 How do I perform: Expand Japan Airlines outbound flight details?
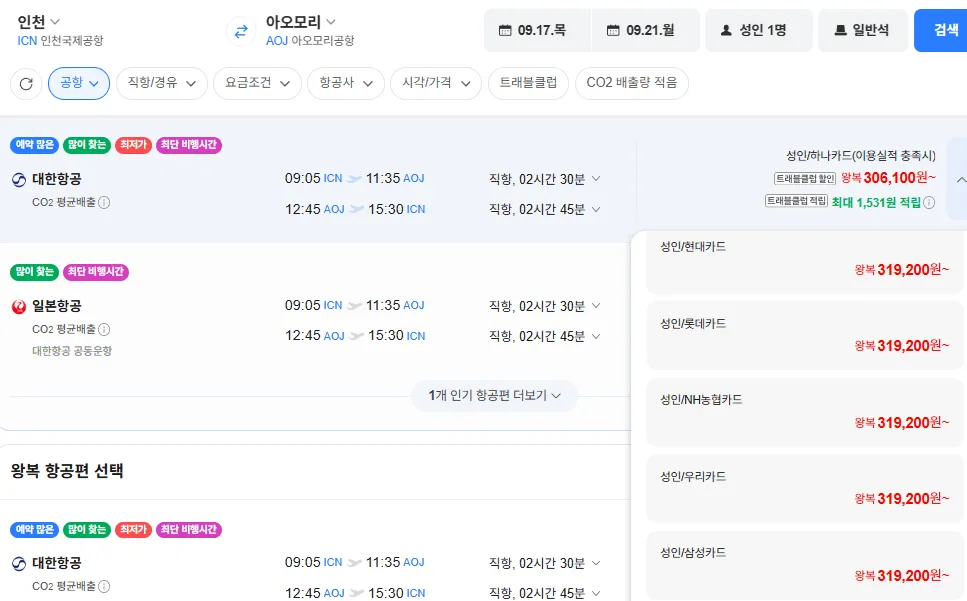click(596, 306)
